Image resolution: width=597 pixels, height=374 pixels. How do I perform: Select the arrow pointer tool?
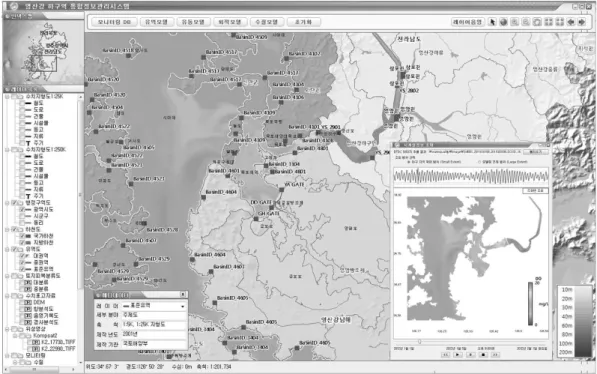492,22
